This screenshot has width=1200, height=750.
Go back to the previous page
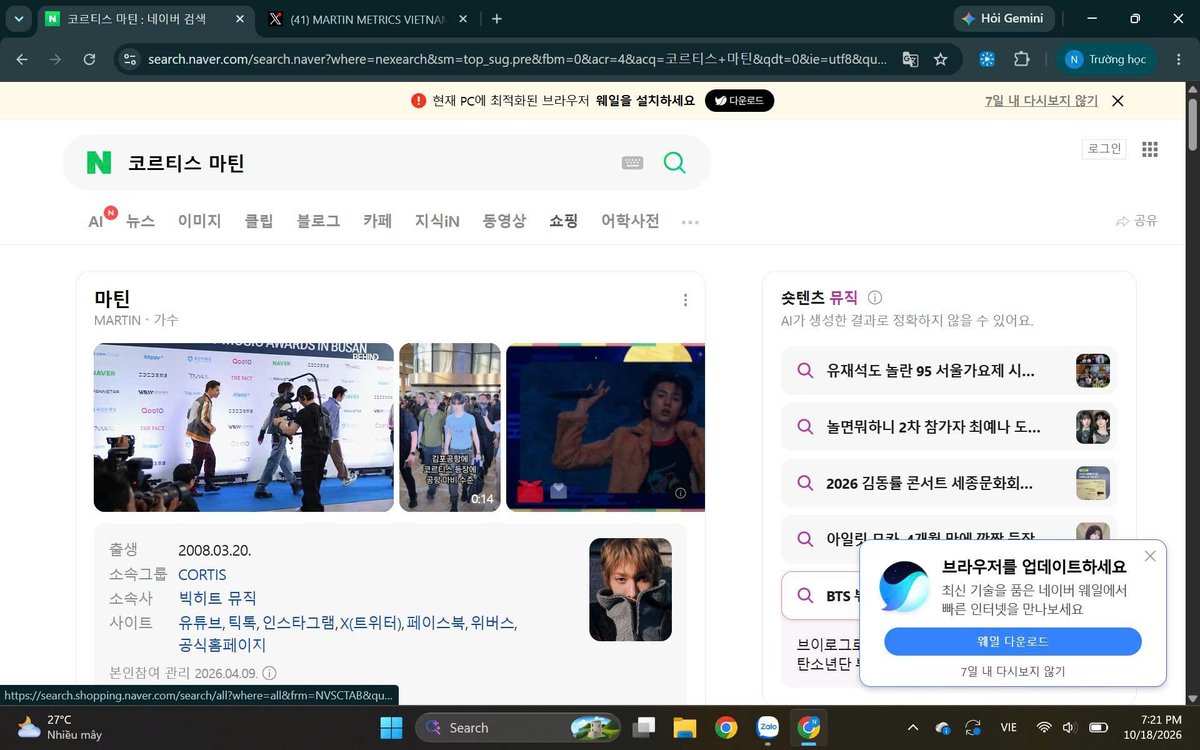point(22,59)
